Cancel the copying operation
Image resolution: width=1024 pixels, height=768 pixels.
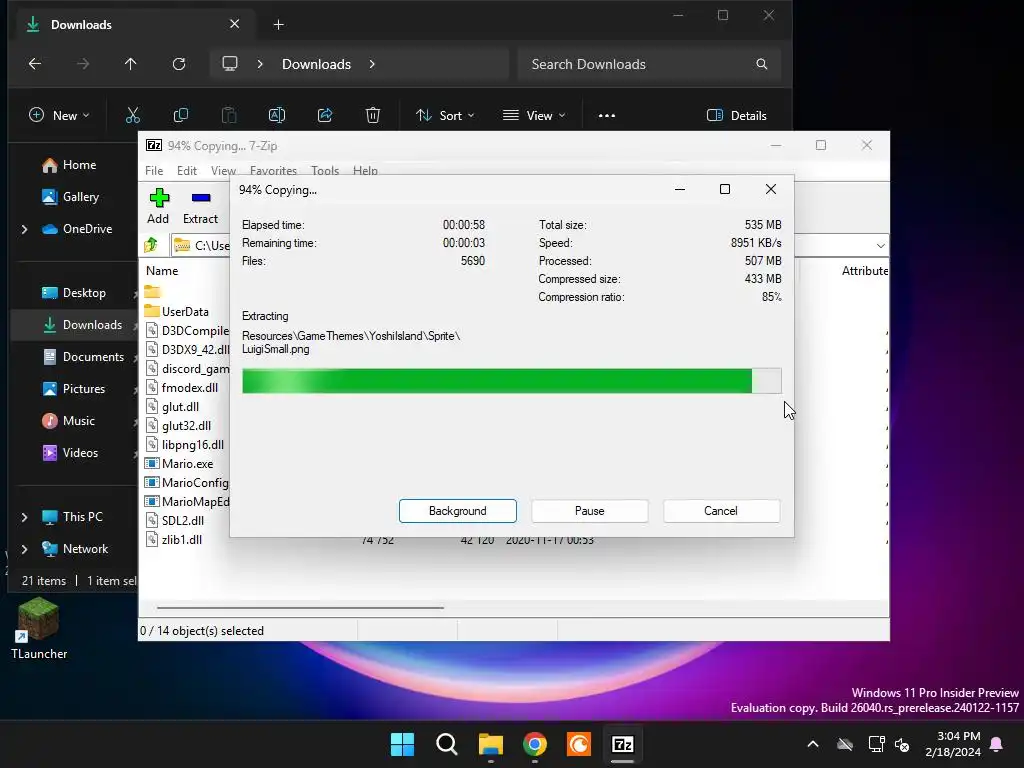click(721, 511)
